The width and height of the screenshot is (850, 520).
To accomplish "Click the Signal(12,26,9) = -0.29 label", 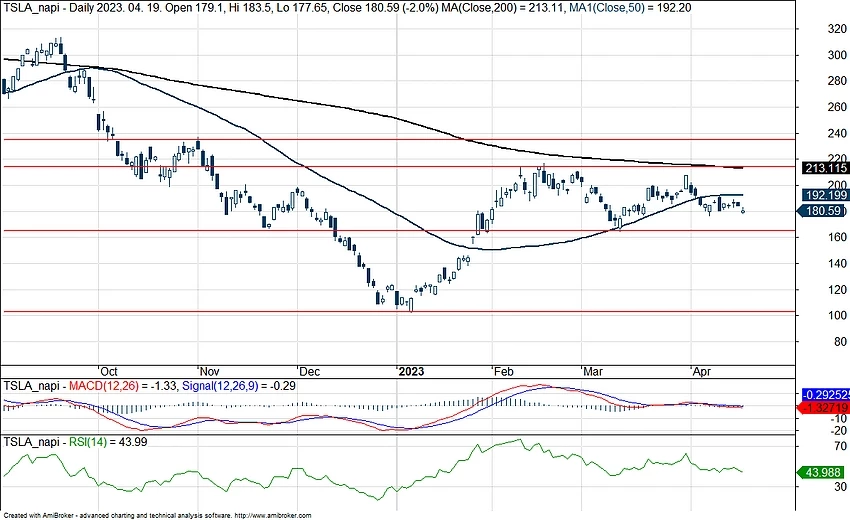I will click(240, 386).
